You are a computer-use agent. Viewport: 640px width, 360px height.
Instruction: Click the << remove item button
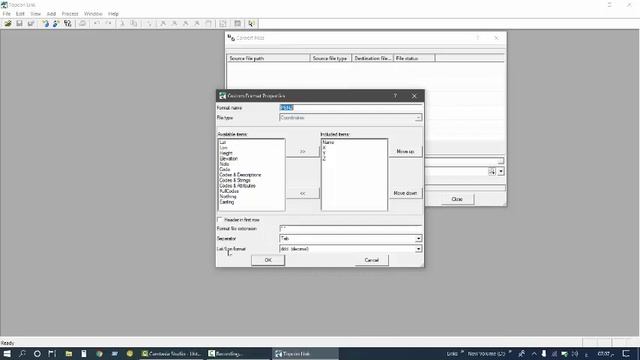tap(302, 193)
